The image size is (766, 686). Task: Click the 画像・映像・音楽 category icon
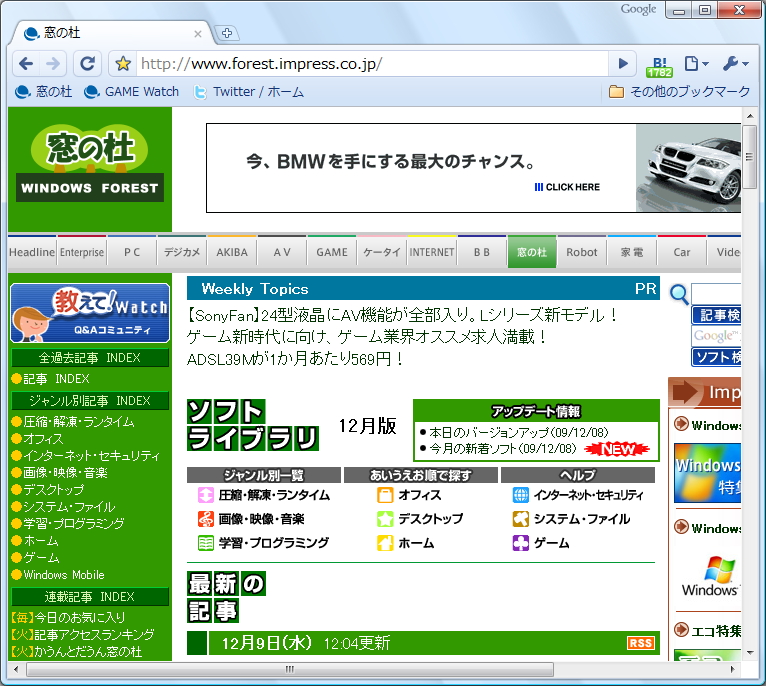pos(206,519)
